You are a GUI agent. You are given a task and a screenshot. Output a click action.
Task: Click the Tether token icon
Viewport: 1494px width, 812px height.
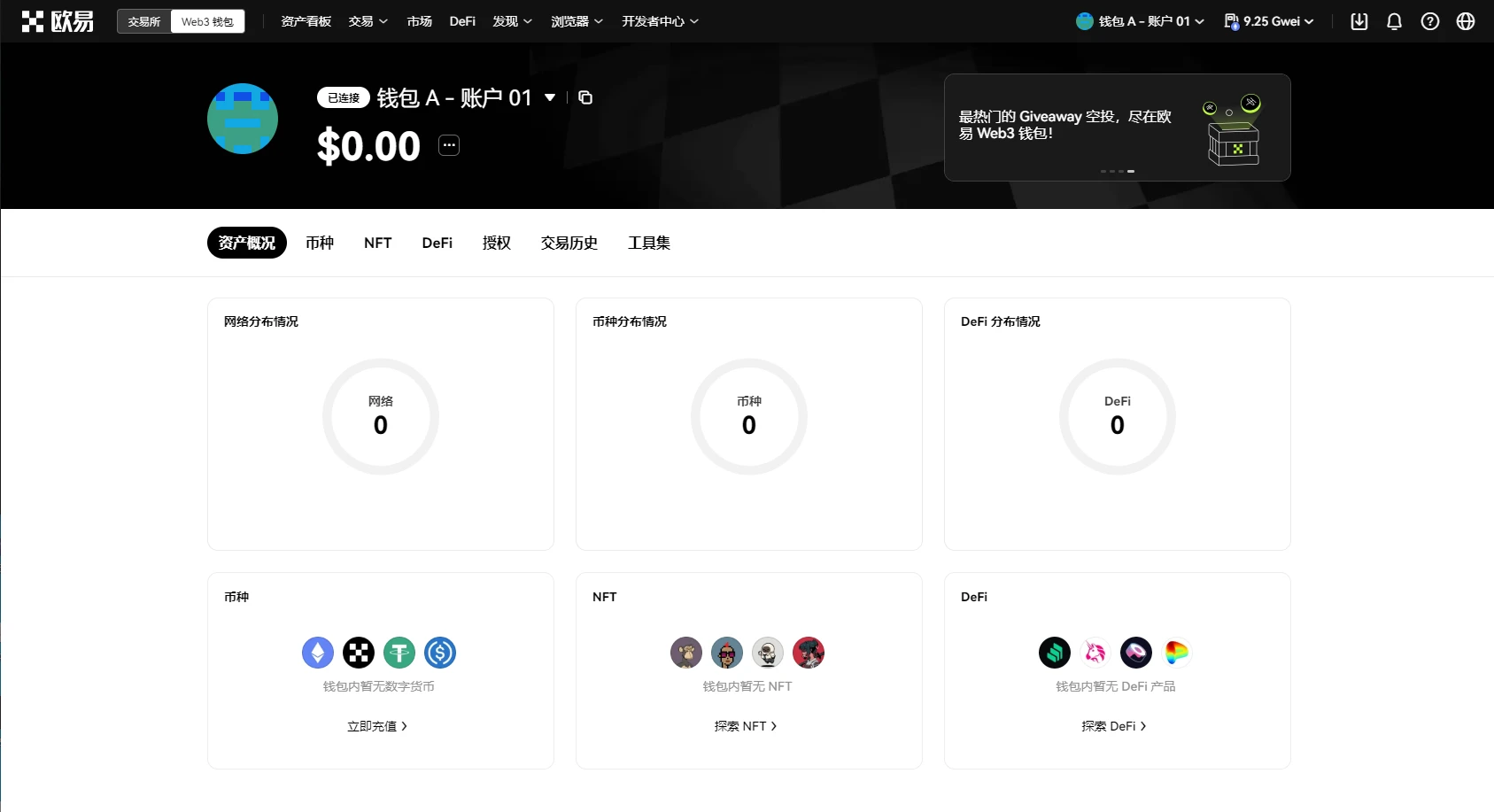[x=399, y=653]
